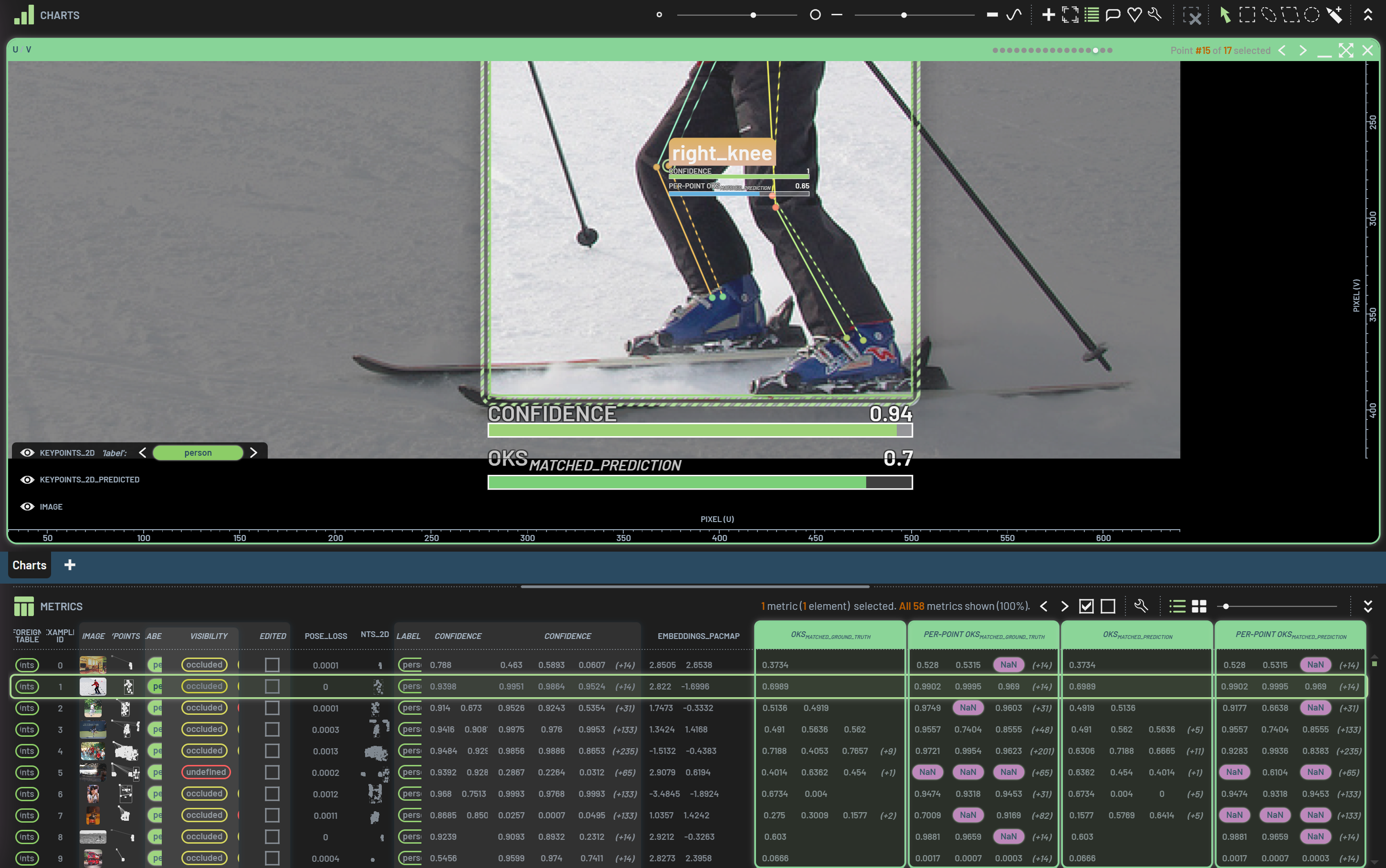Add a new chart tab with plus
This screenshot has height=868, width=1386.
point(70,565)
